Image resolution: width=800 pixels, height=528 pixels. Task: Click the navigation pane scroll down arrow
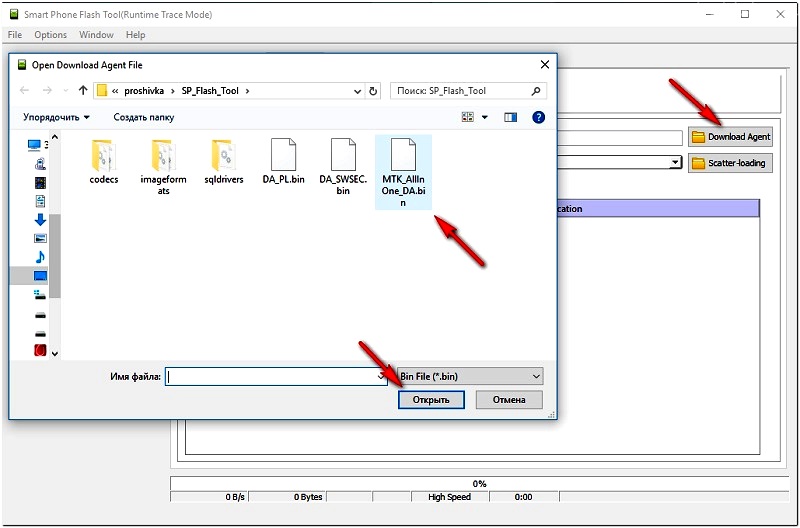pyautogui.click(x=55, y=353)
